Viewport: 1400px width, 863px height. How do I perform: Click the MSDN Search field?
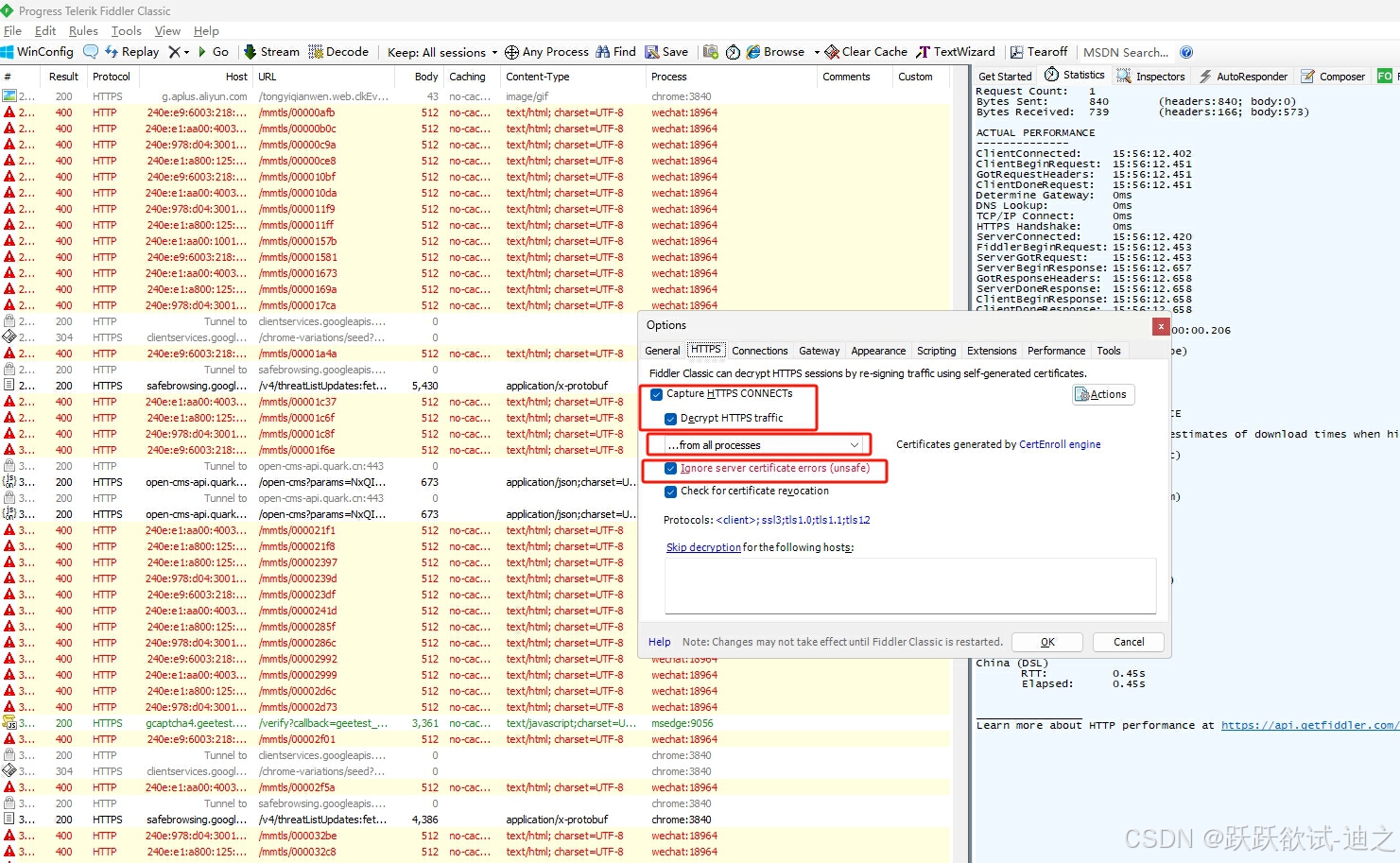tap(1125, 52)
